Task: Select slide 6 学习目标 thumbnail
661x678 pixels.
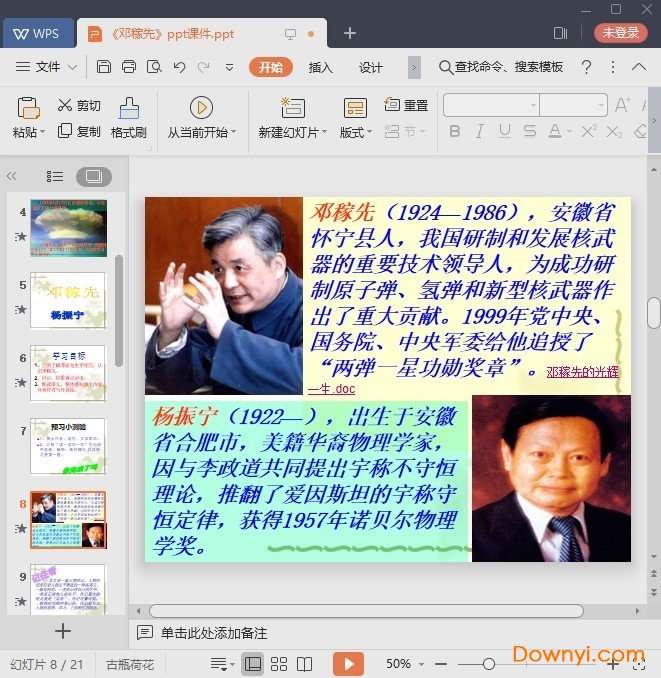Action: pyautogui.click(x=68, y=373)
